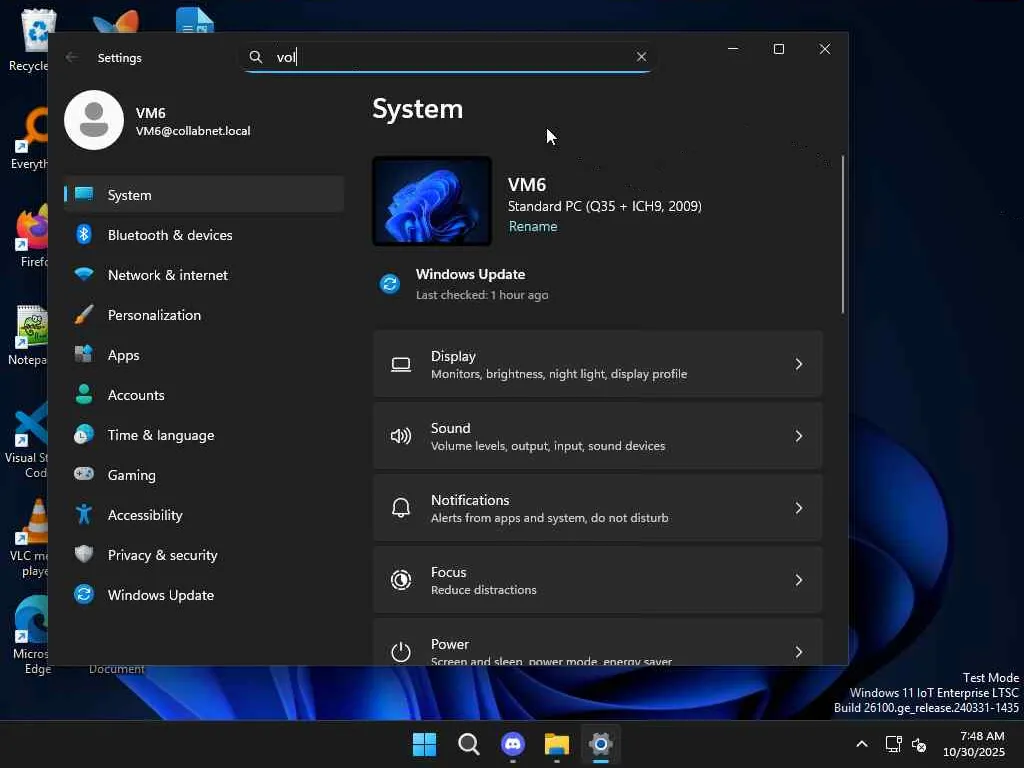
Task: Click the Bluetooth & devices icon
Action: pyautogui.click(x=85, y=235)
